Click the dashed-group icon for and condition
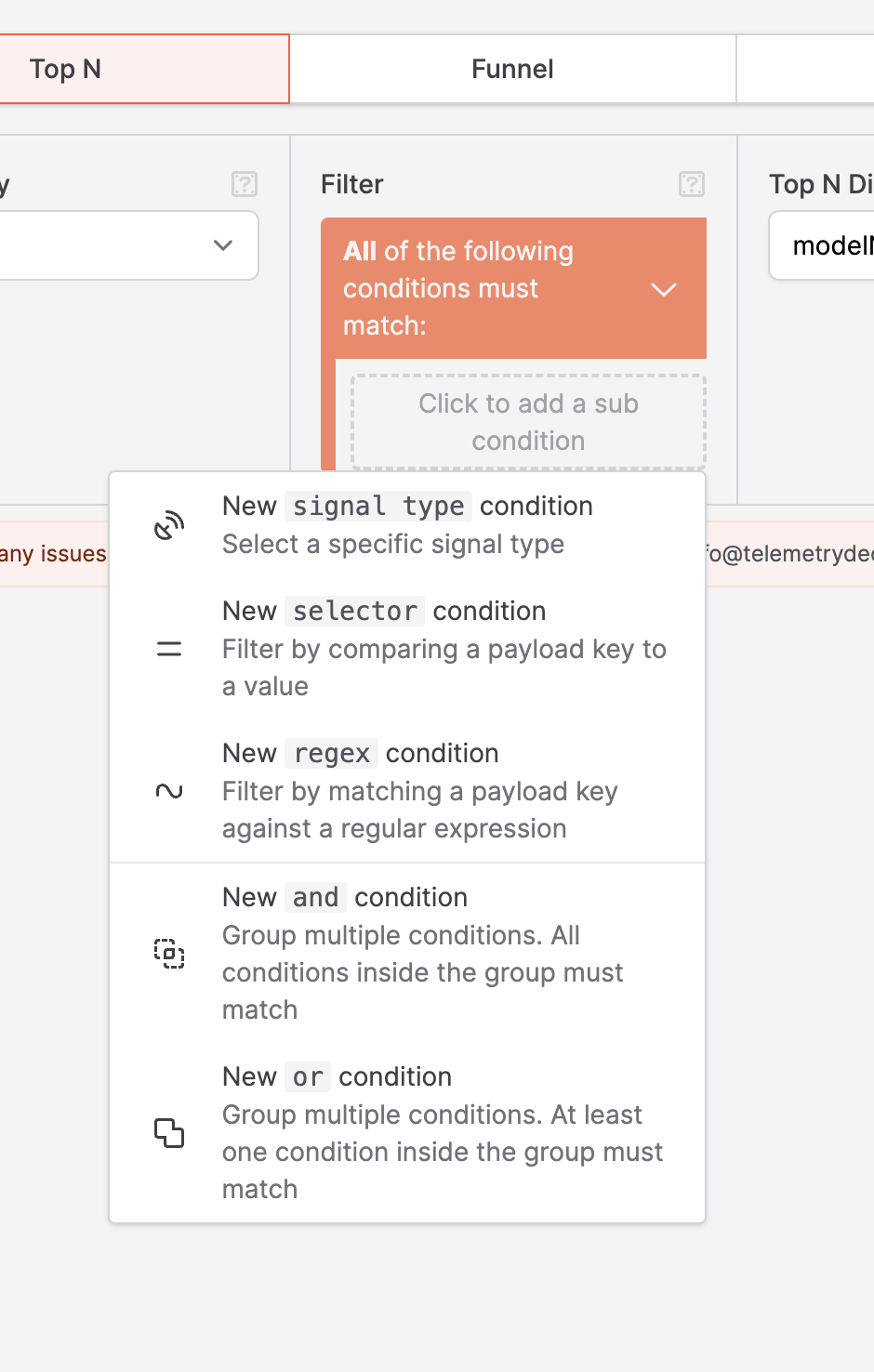 [x=169, y=953]
